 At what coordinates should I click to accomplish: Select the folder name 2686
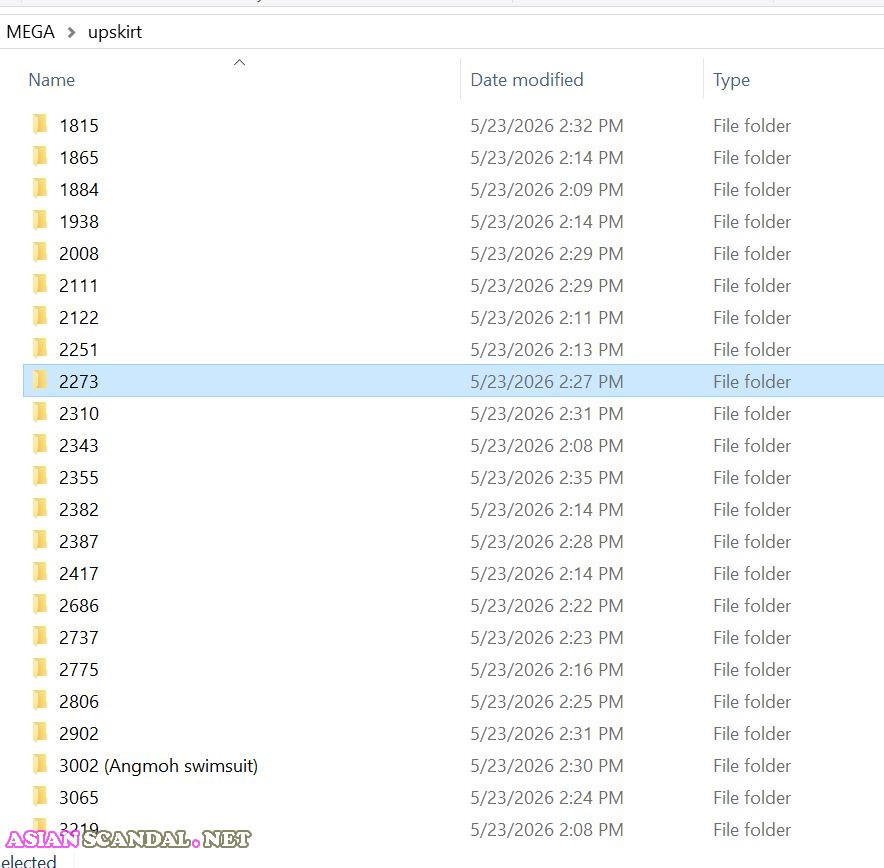pos(79,605)
